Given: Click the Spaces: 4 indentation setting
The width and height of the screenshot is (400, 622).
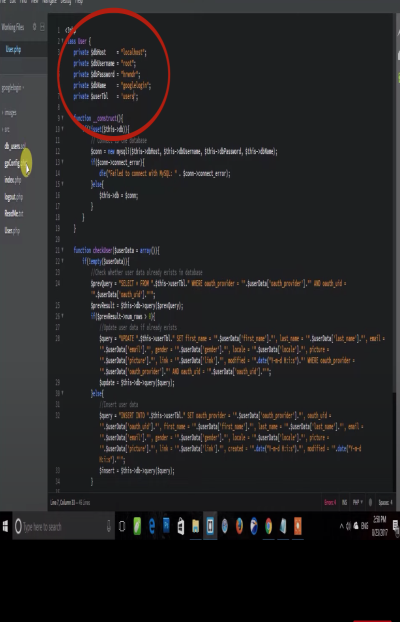Looking at the screenshot, I should (x=385, y=503).
